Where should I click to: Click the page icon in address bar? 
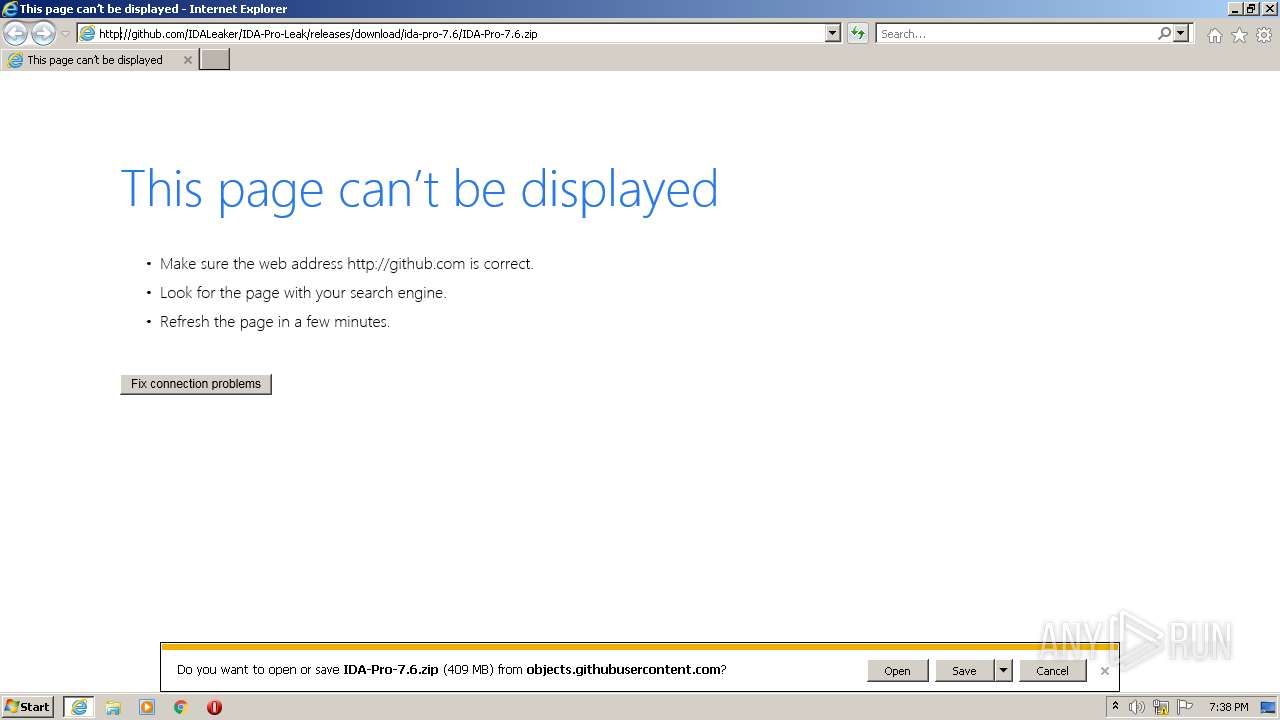(x=87, y=33)
